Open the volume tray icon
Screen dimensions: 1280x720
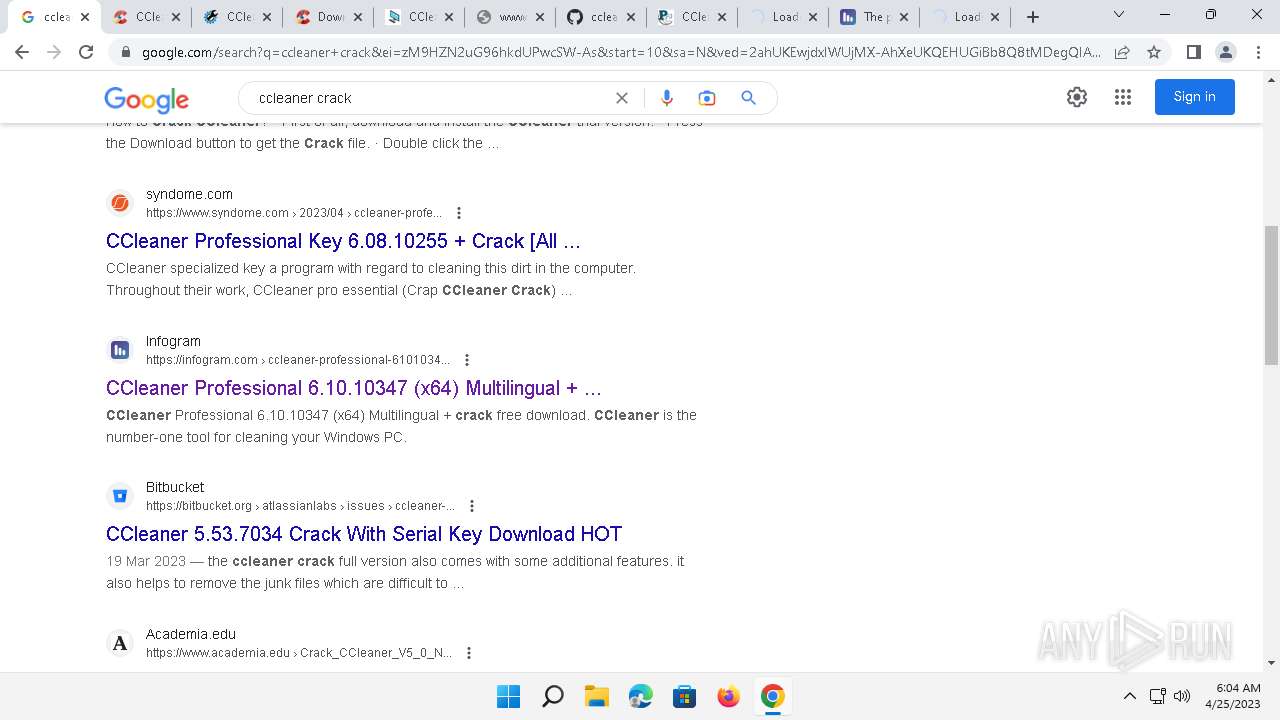1182,696
